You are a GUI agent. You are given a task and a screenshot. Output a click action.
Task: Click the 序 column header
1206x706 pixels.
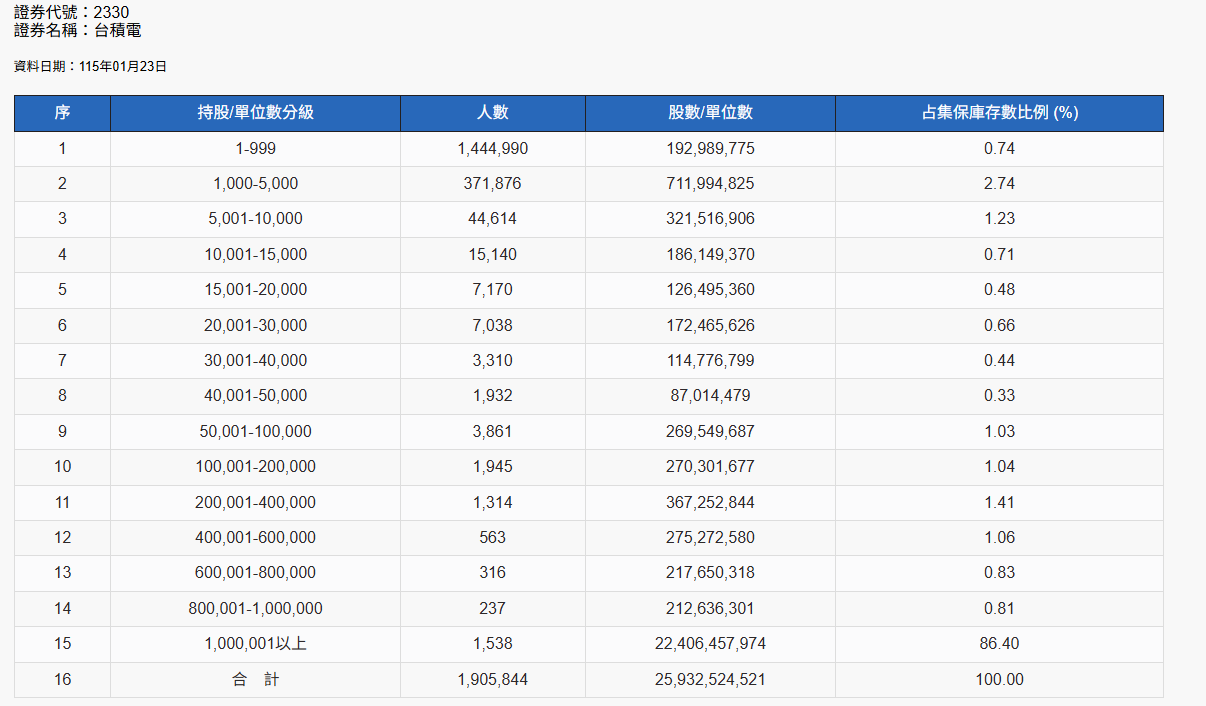pos(62,113)
